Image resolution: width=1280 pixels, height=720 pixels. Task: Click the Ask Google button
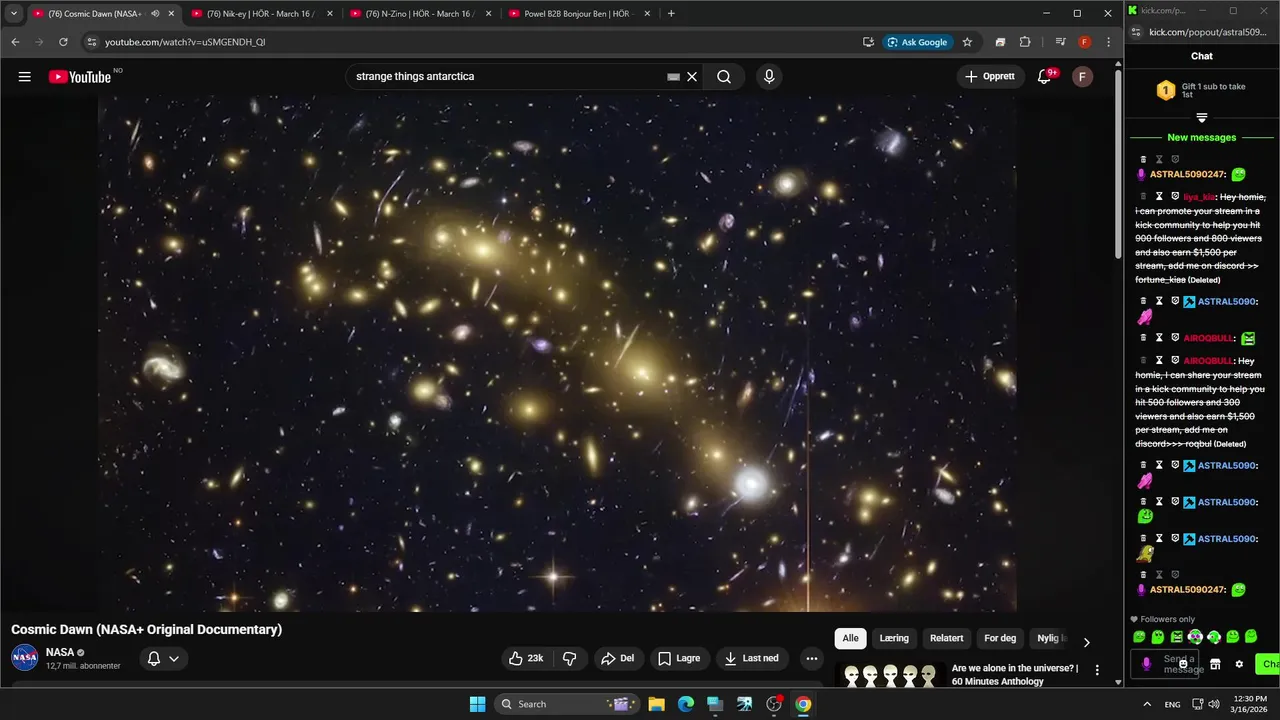coord(917,42)
